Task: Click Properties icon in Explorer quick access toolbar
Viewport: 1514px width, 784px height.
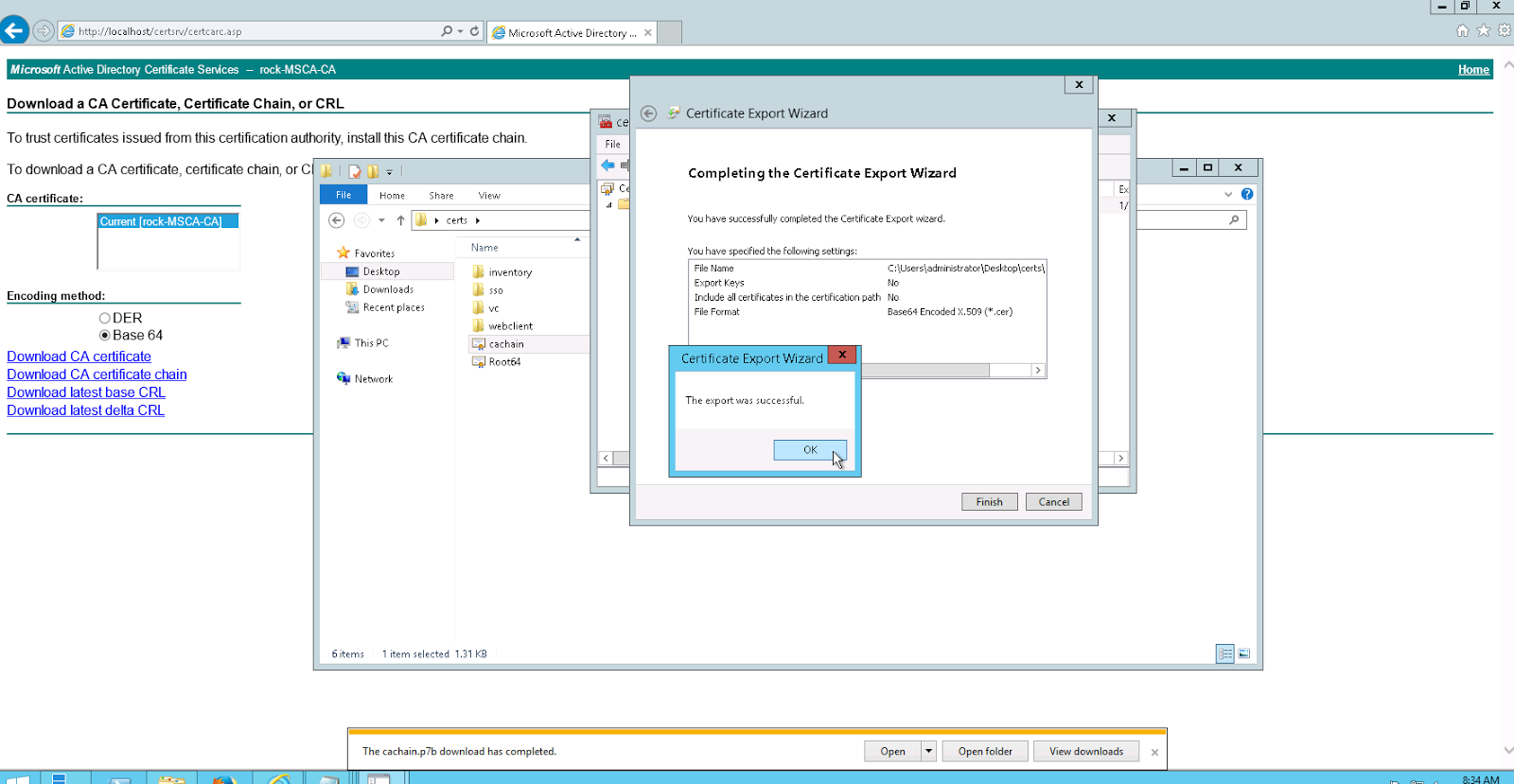Action: click(355, 171)
